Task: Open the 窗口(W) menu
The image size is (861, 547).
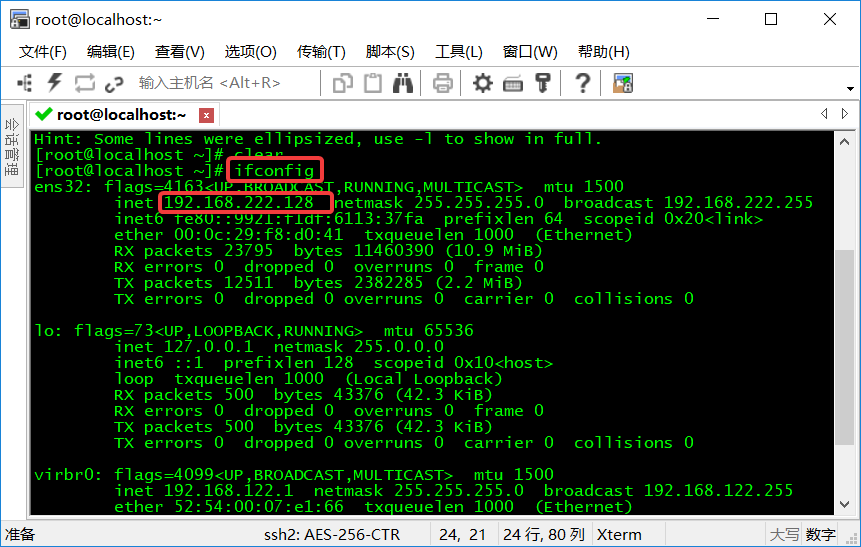Action: pos(530,52)
